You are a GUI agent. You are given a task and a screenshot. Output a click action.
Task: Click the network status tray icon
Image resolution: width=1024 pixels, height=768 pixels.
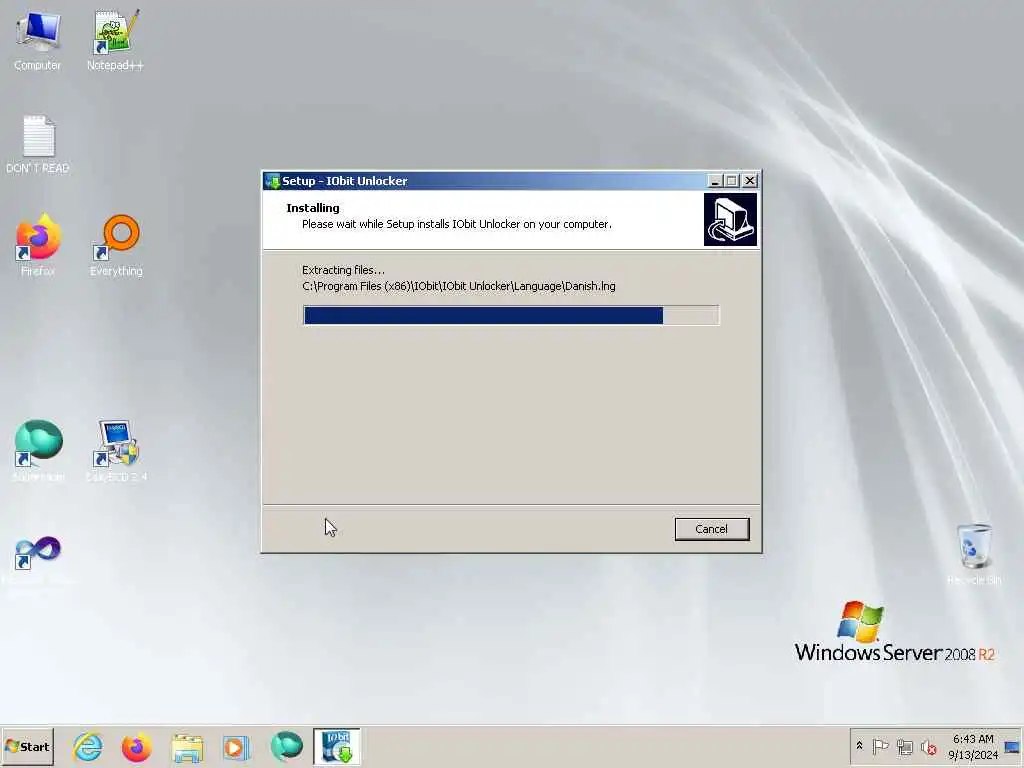click(x=904, y=746)
